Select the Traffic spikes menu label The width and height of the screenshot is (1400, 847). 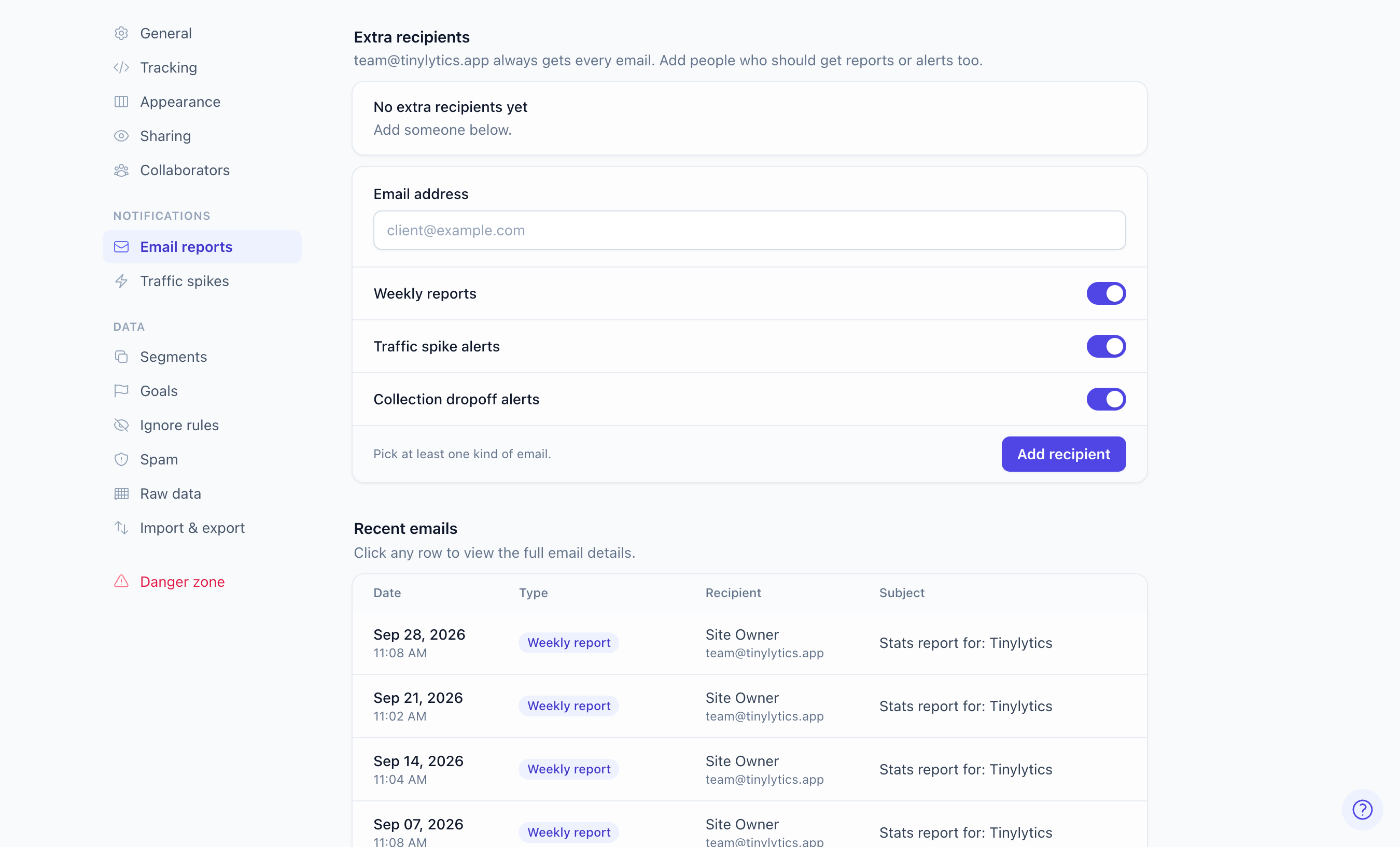[185, 281]
